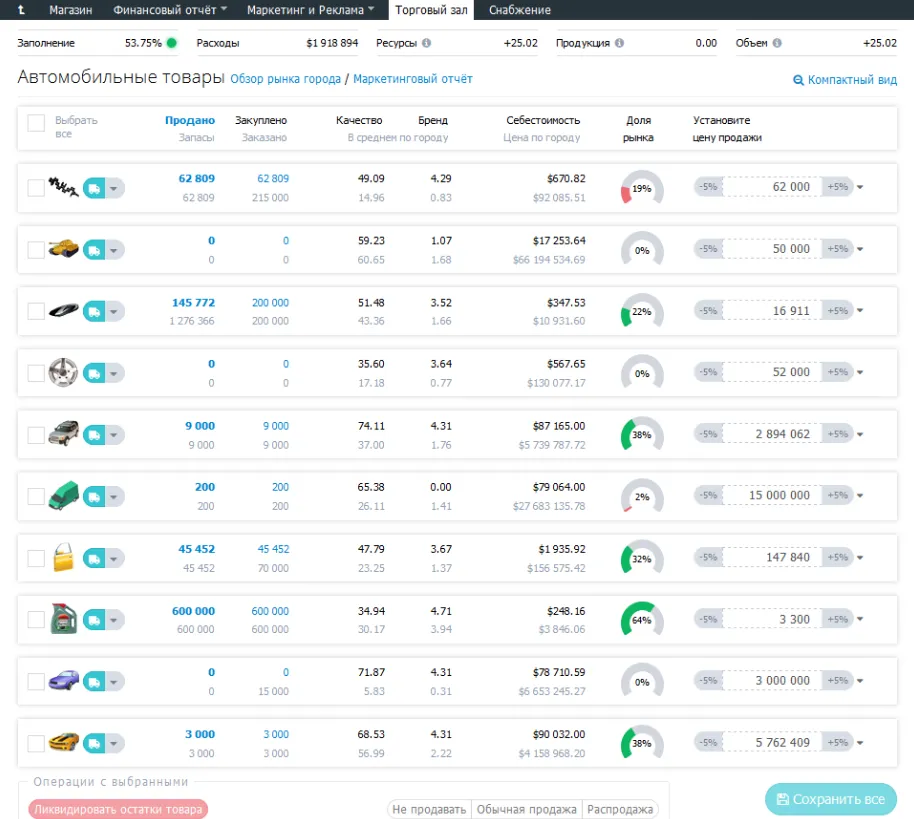This screenshot has height=819, width=914.
Task: Click the wheel rim product icon
Action: (63, 372)
